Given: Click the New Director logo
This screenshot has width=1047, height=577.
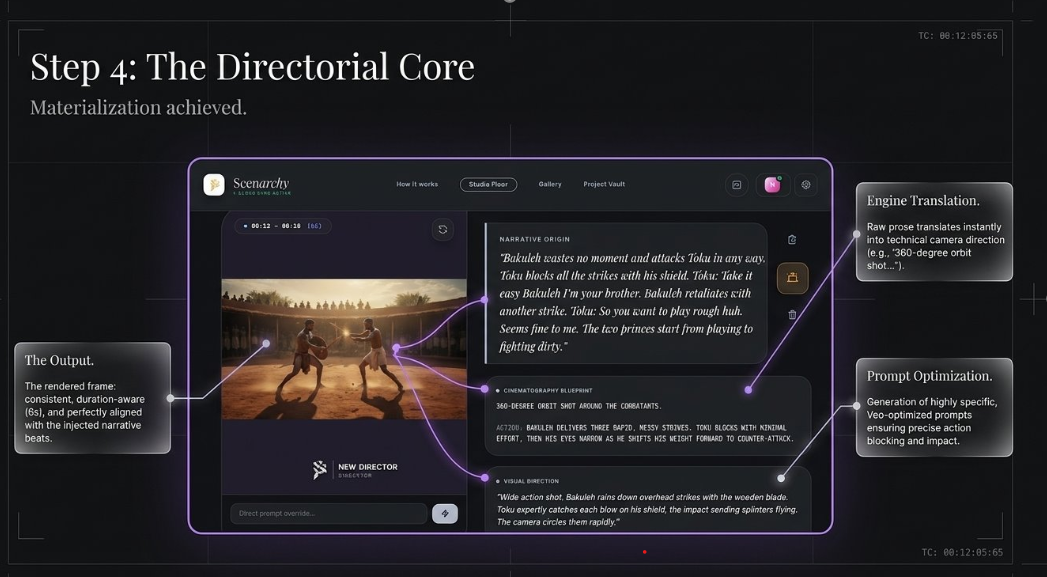Looking at the screenshot, I should [355, 470].
